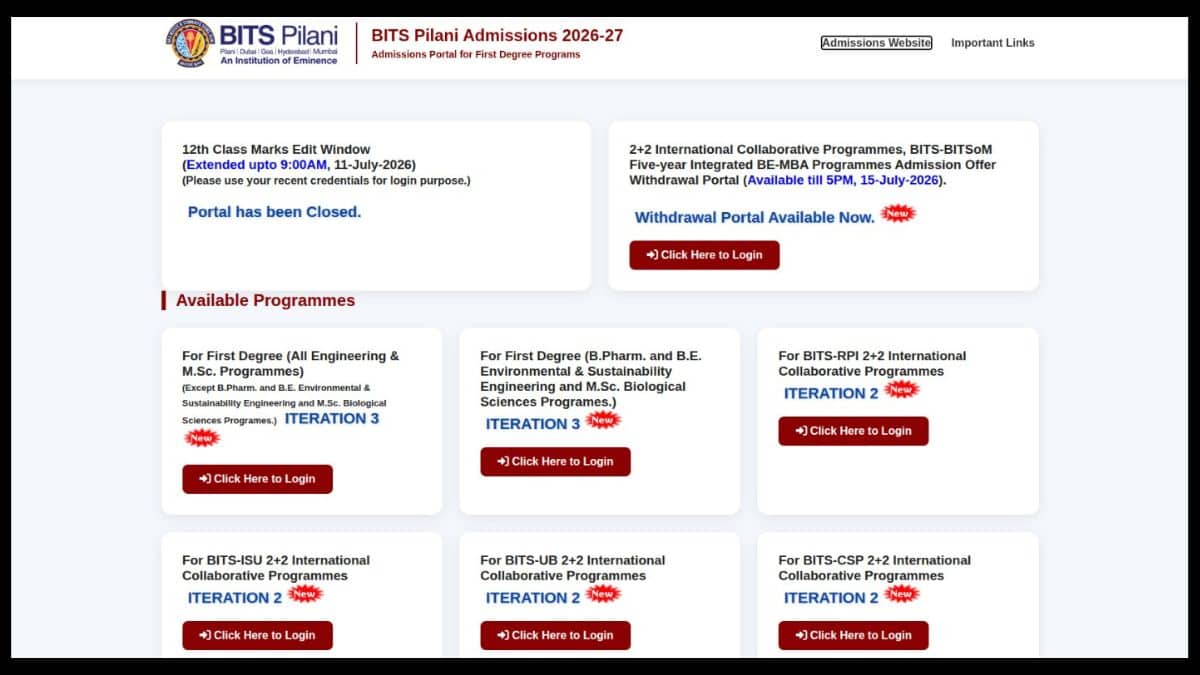Click the 'BITS Pilani Admissions 2026-27' title

tap(497, 35)
